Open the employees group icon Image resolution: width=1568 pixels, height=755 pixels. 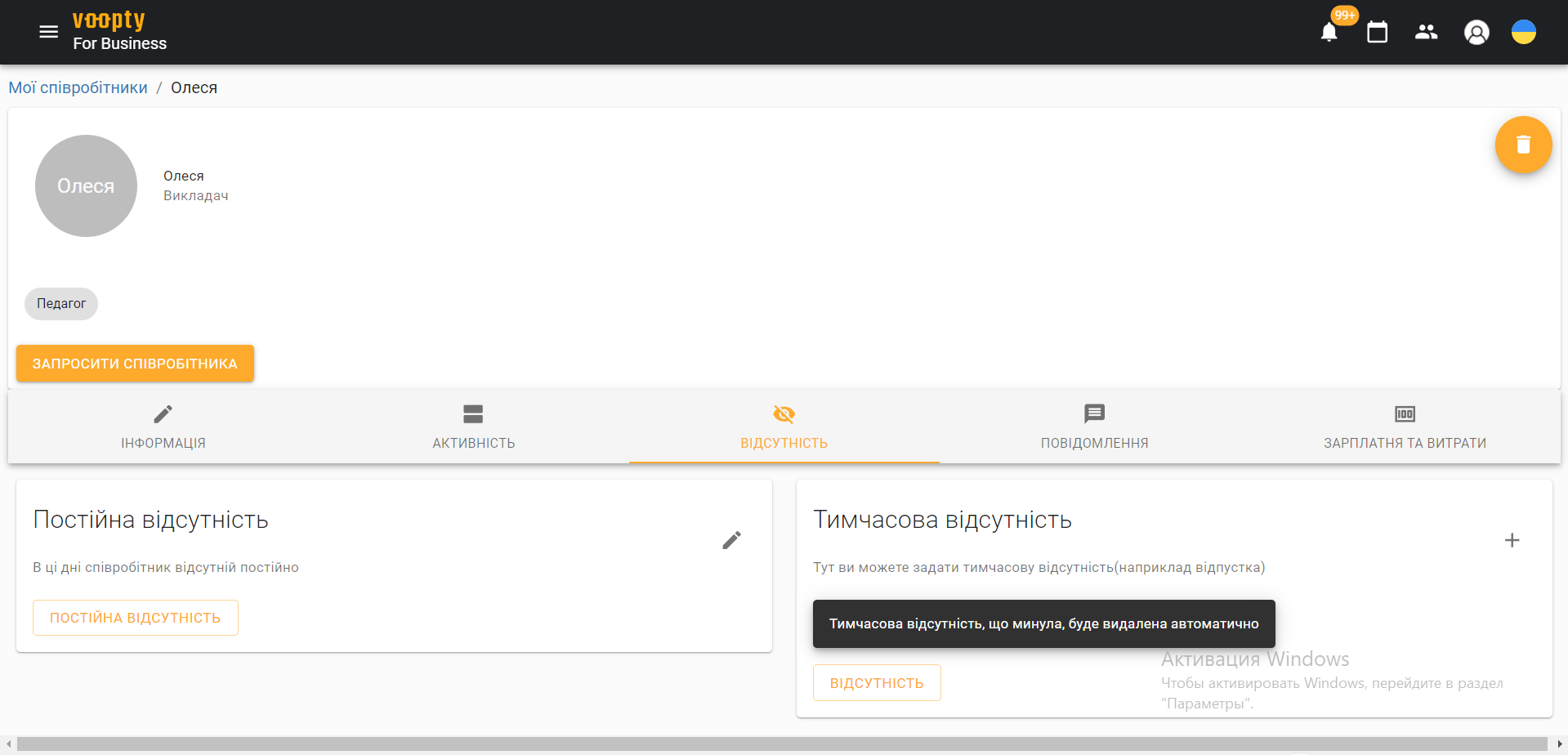point(1426,33)
